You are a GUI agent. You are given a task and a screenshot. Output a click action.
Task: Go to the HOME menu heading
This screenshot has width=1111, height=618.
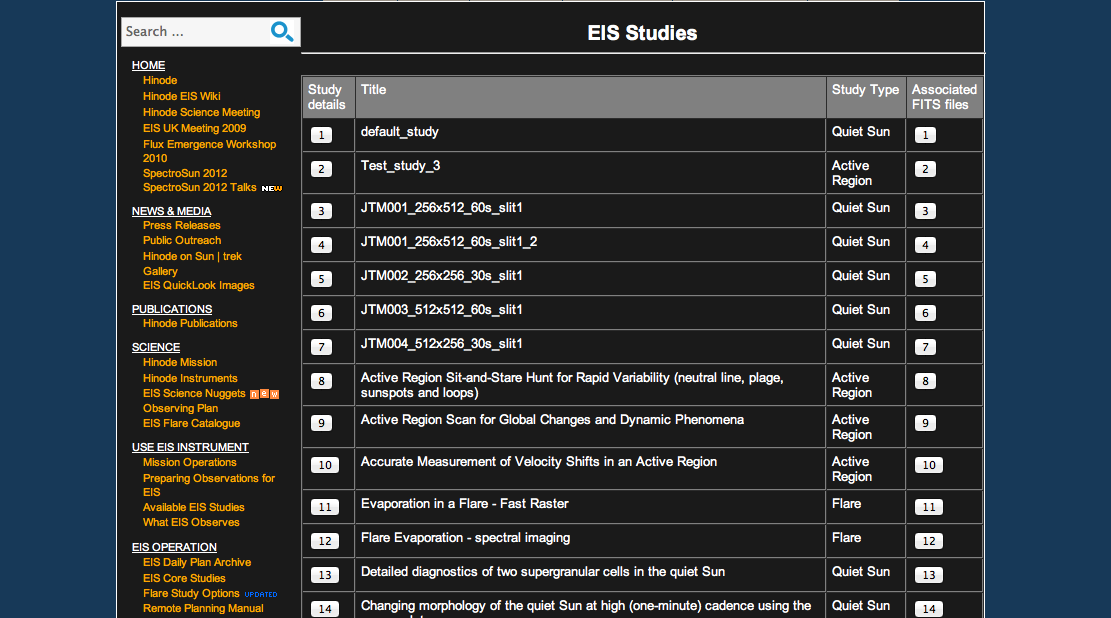pos(148,65)
